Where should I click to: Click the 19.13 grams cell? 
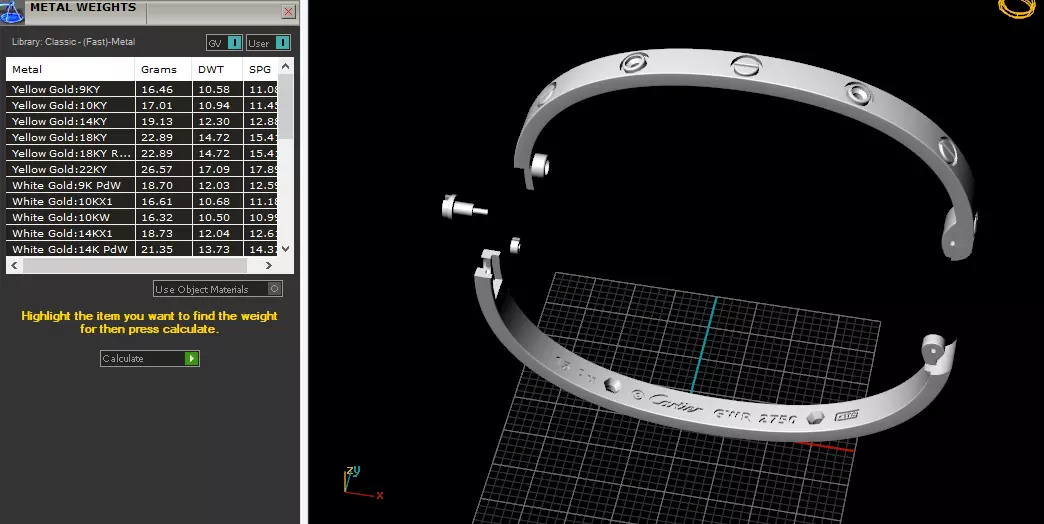pos(164,121)
